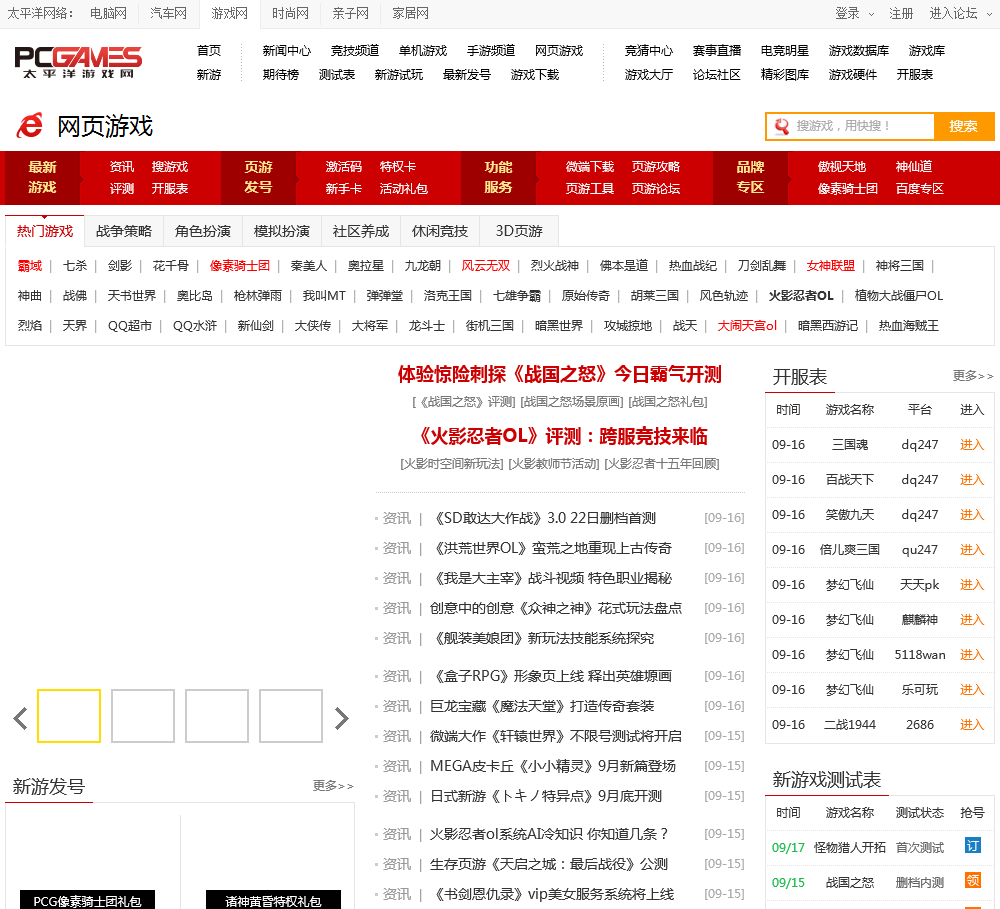Click 进入 for 倍儿爽三国 server

[x=972, y=550]
